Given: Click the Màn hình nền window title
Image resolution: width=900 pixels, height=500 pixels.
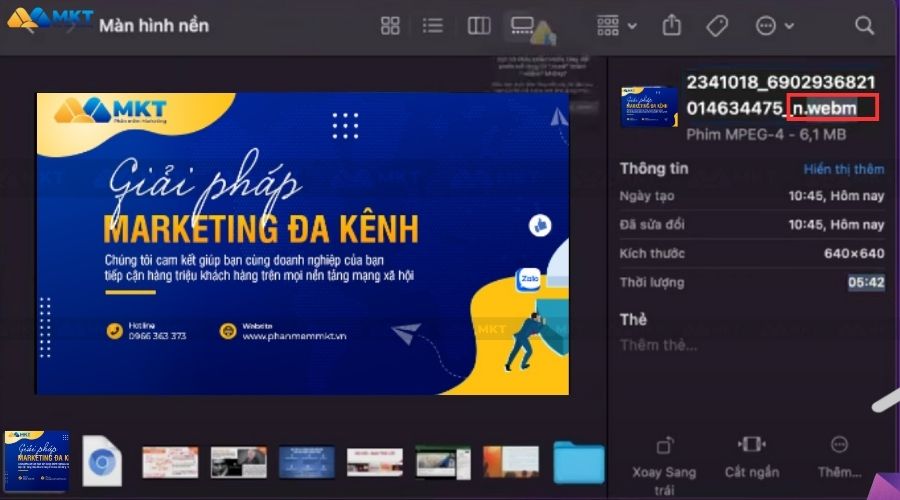Looking at the screenshot, I should pyautogui.click(x=154, y=26).
